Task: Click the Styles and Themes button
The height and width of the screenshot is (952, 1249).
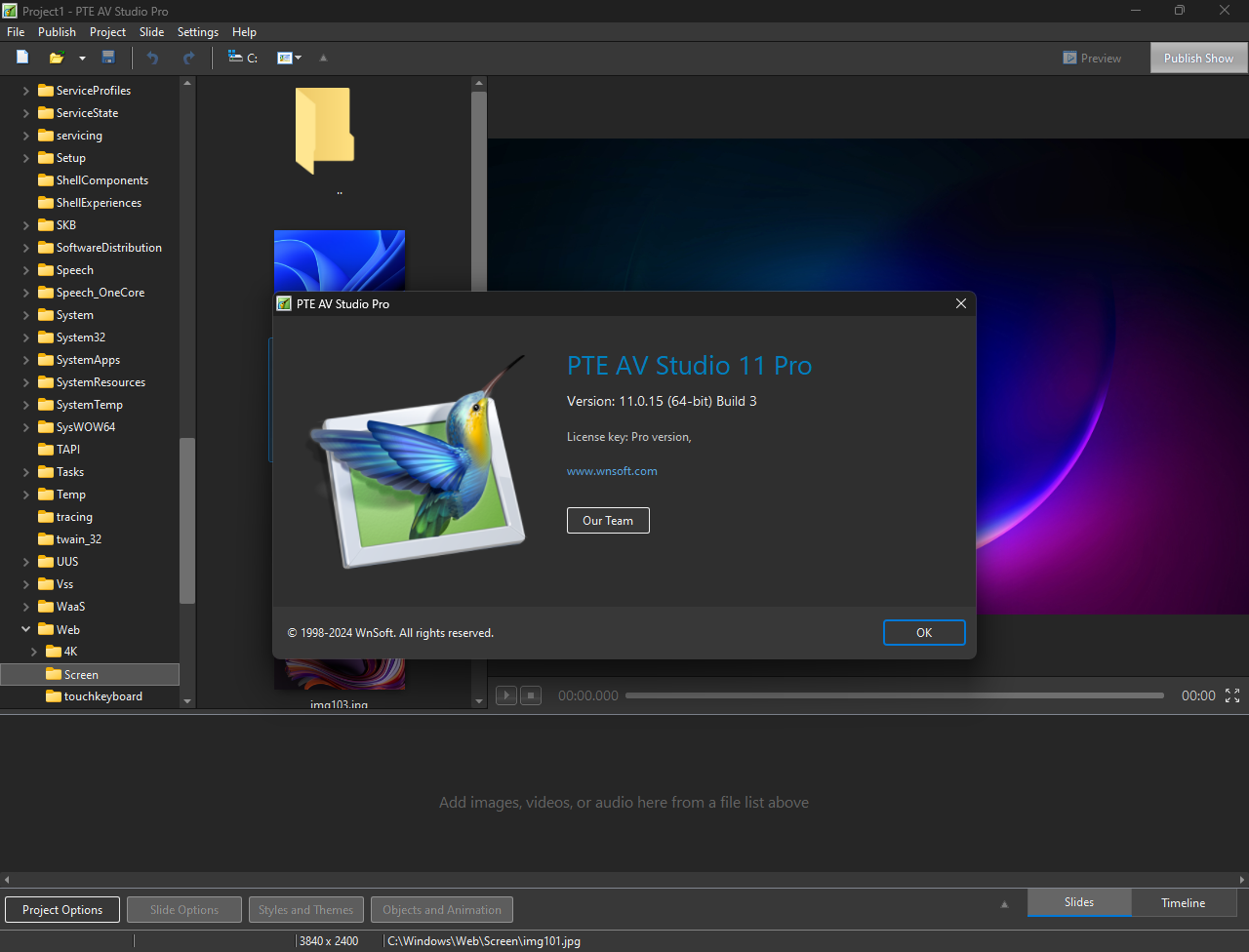Action: [x=306, y=910]
